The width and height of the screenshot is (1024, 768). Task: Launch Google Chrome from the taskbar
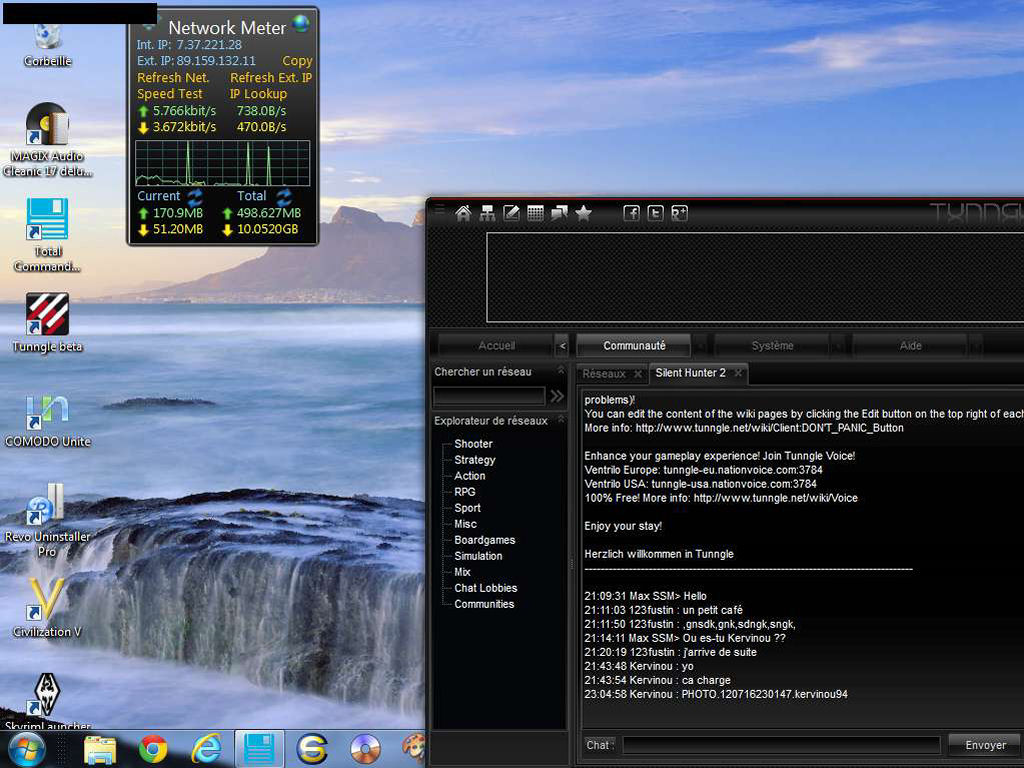[153, 749]
